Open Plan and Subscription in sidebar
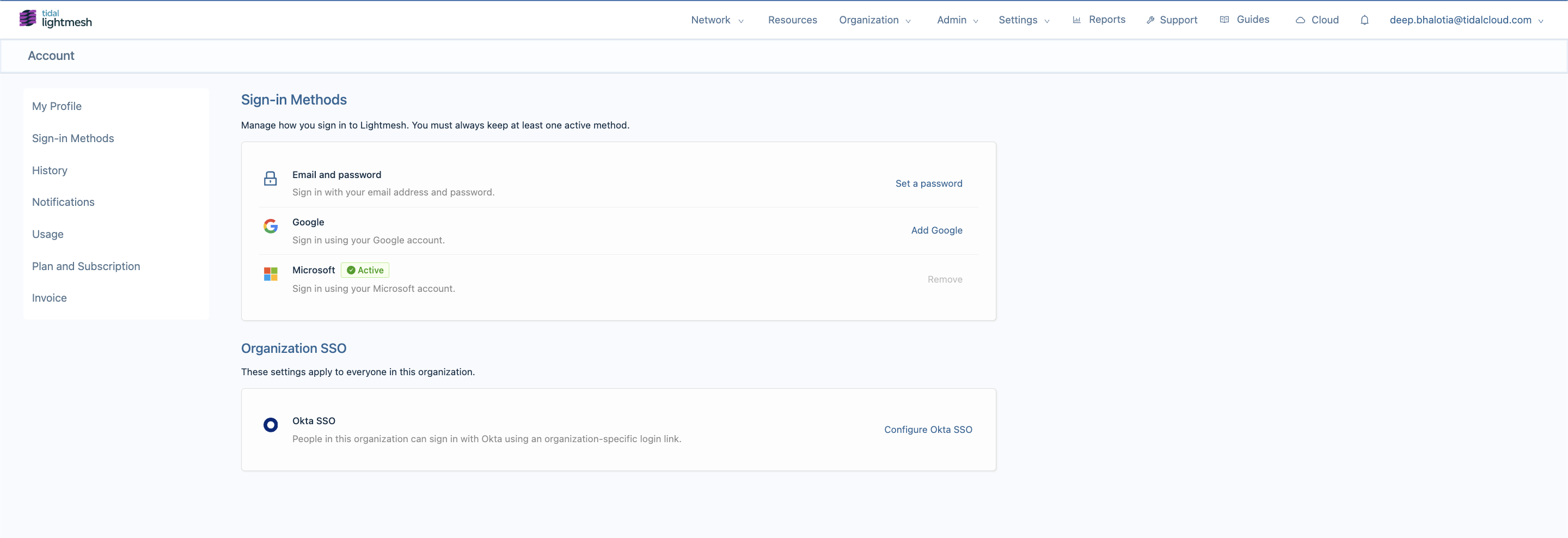 click(x=86, y=267)
